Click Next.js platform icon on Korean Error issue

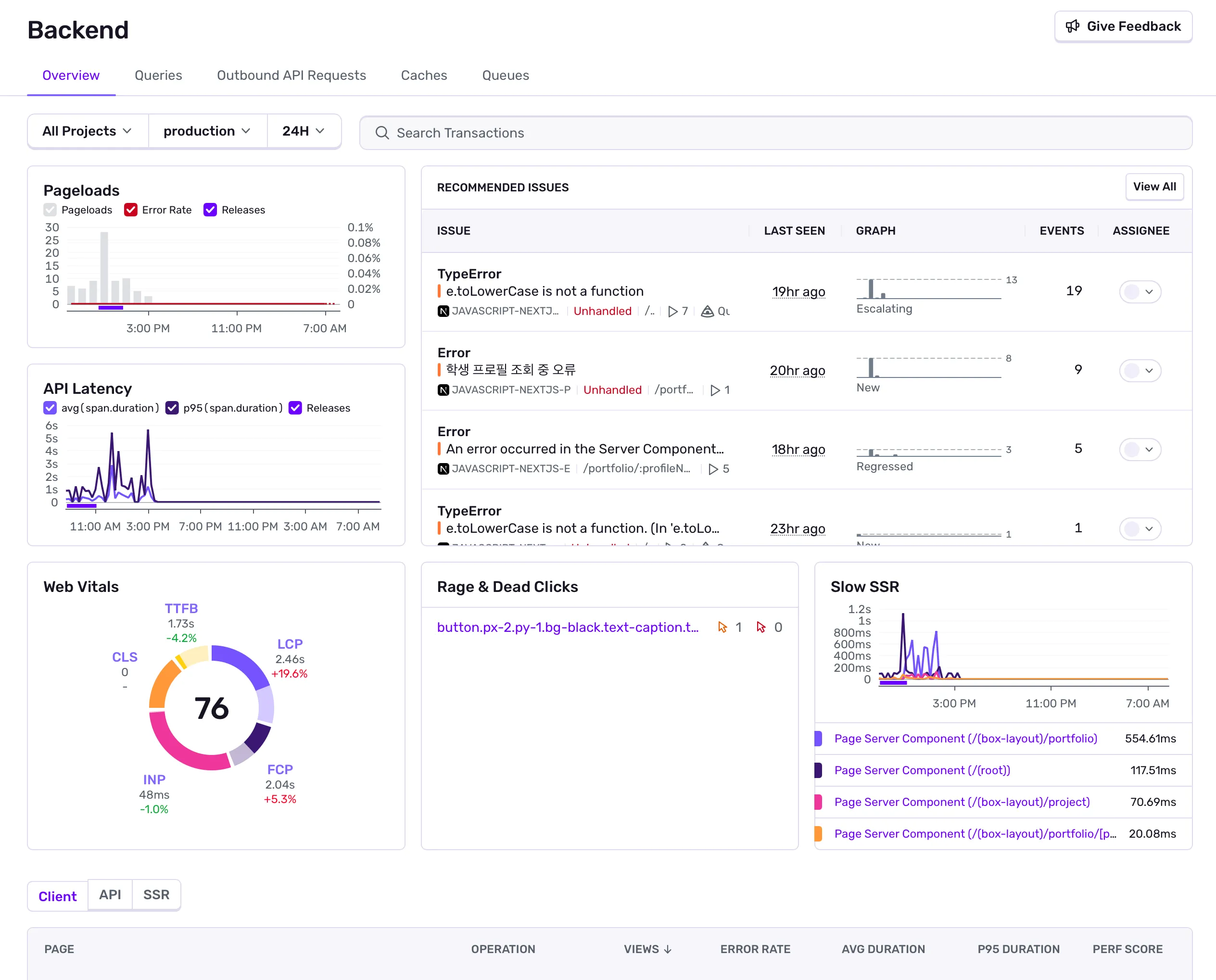pyautogui.click(x=443, y=390)
